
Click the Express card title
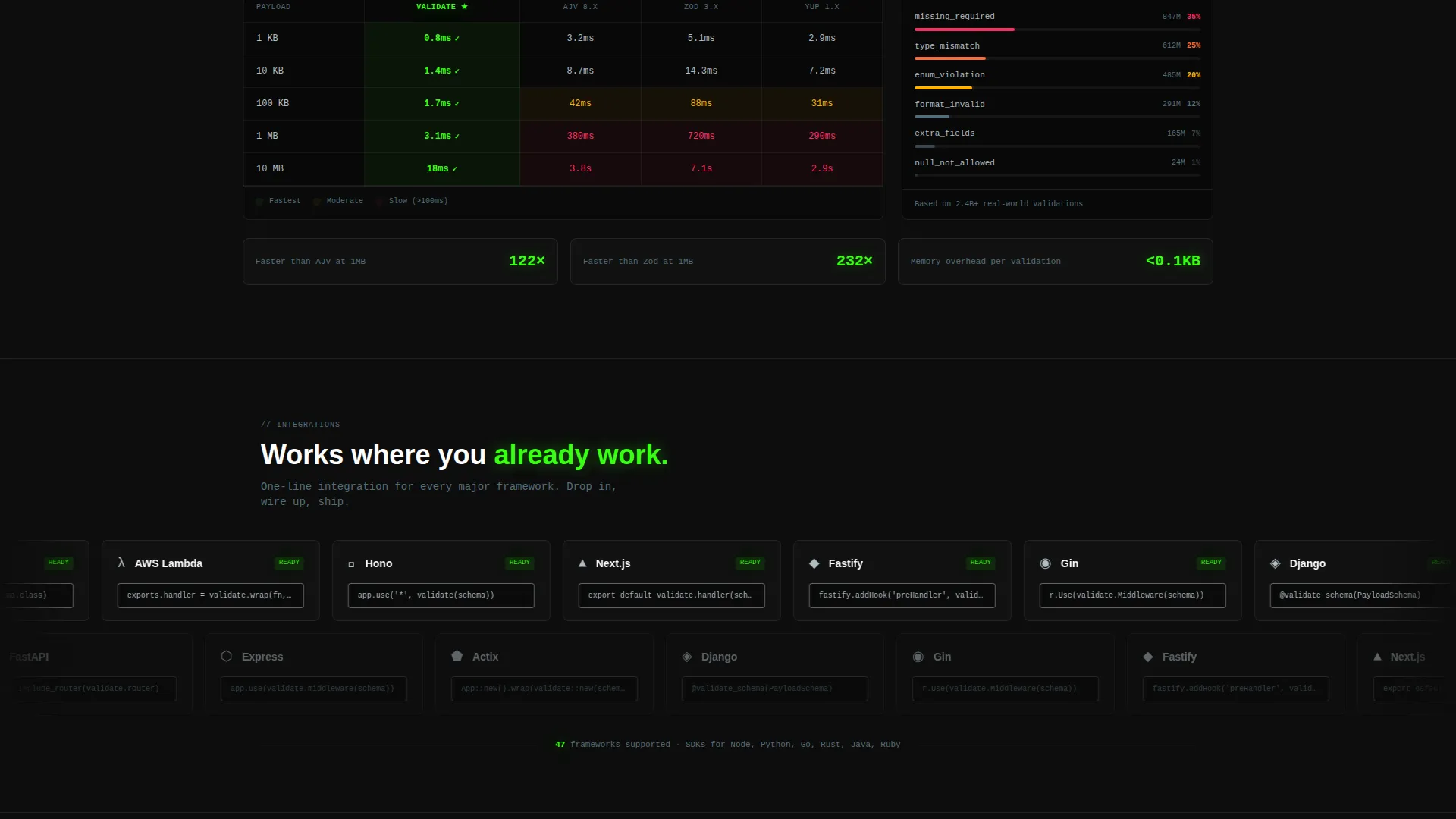[262, 657]
